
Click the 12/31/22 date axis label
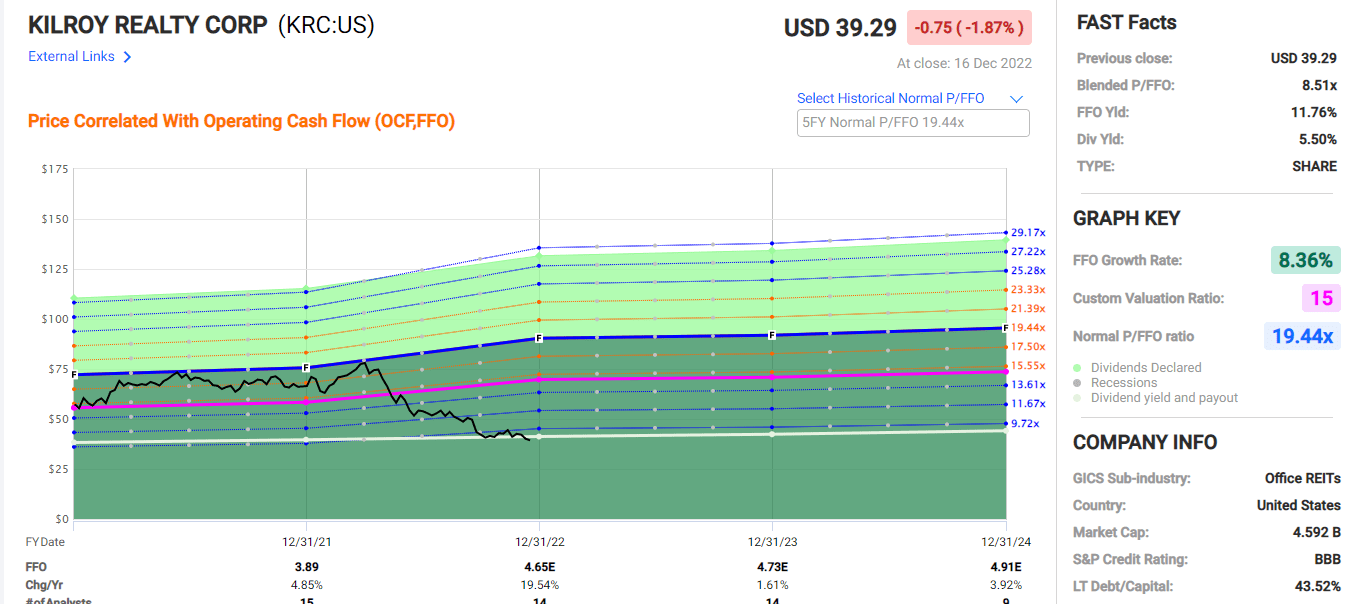tap(540, 541)
